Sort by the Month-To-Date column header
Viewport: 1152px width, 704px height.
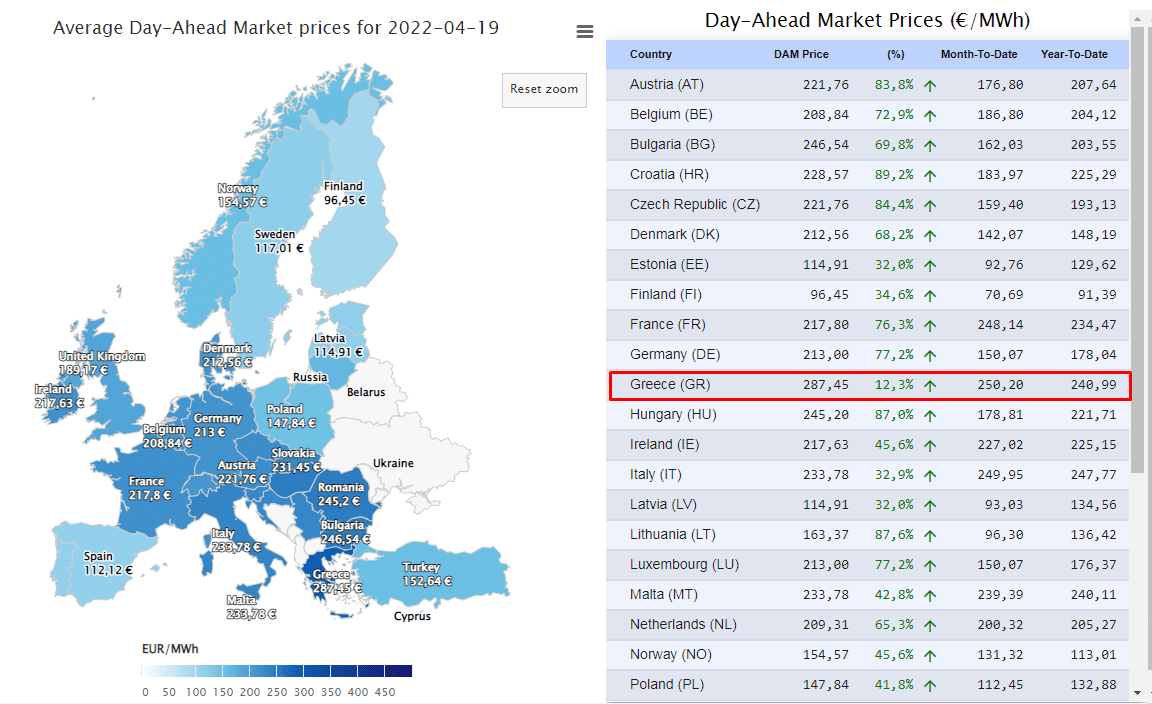979,54
